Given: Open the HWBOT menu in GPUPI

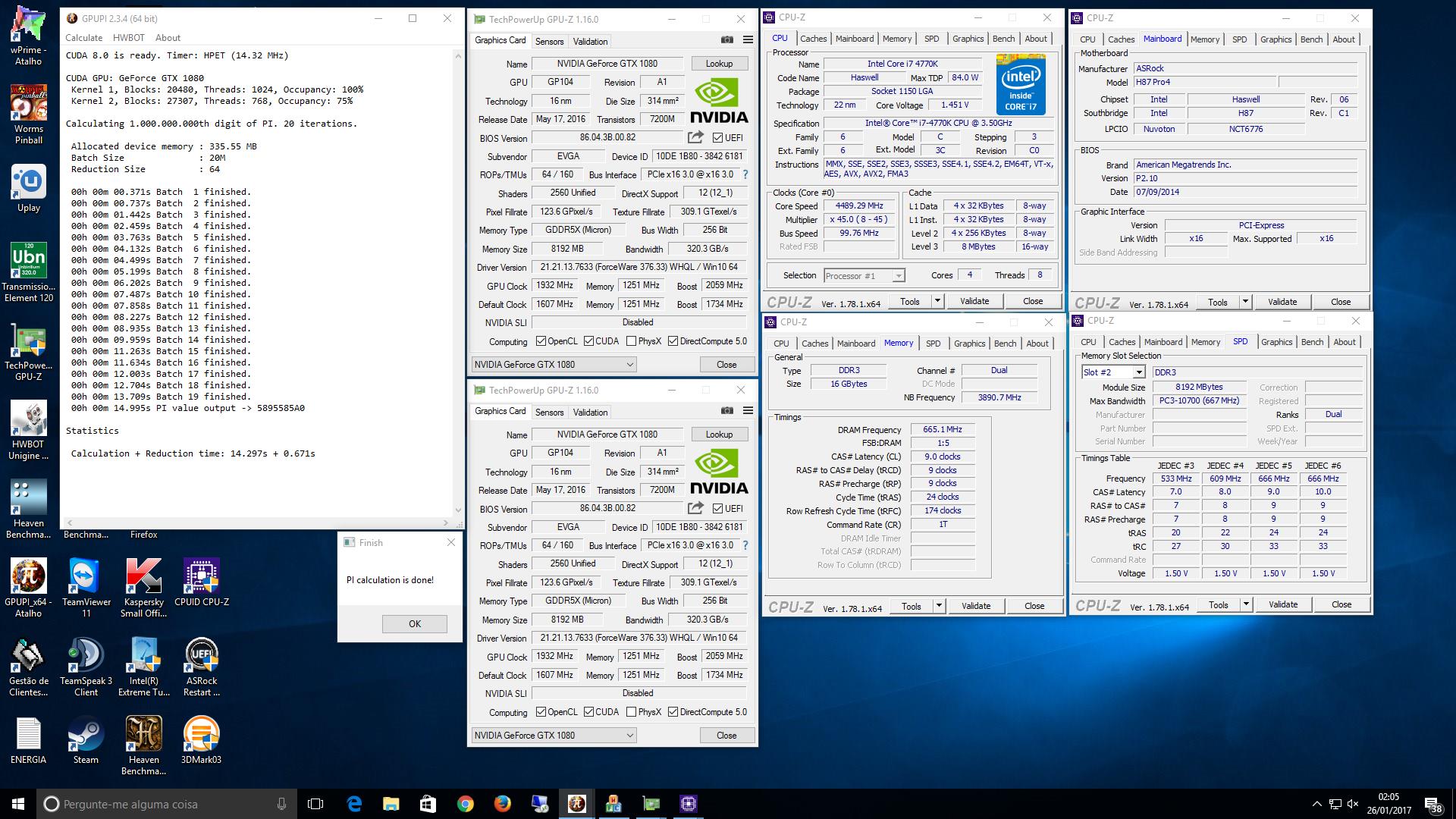Looking at the screenshot, I should (x=128, y=37).
